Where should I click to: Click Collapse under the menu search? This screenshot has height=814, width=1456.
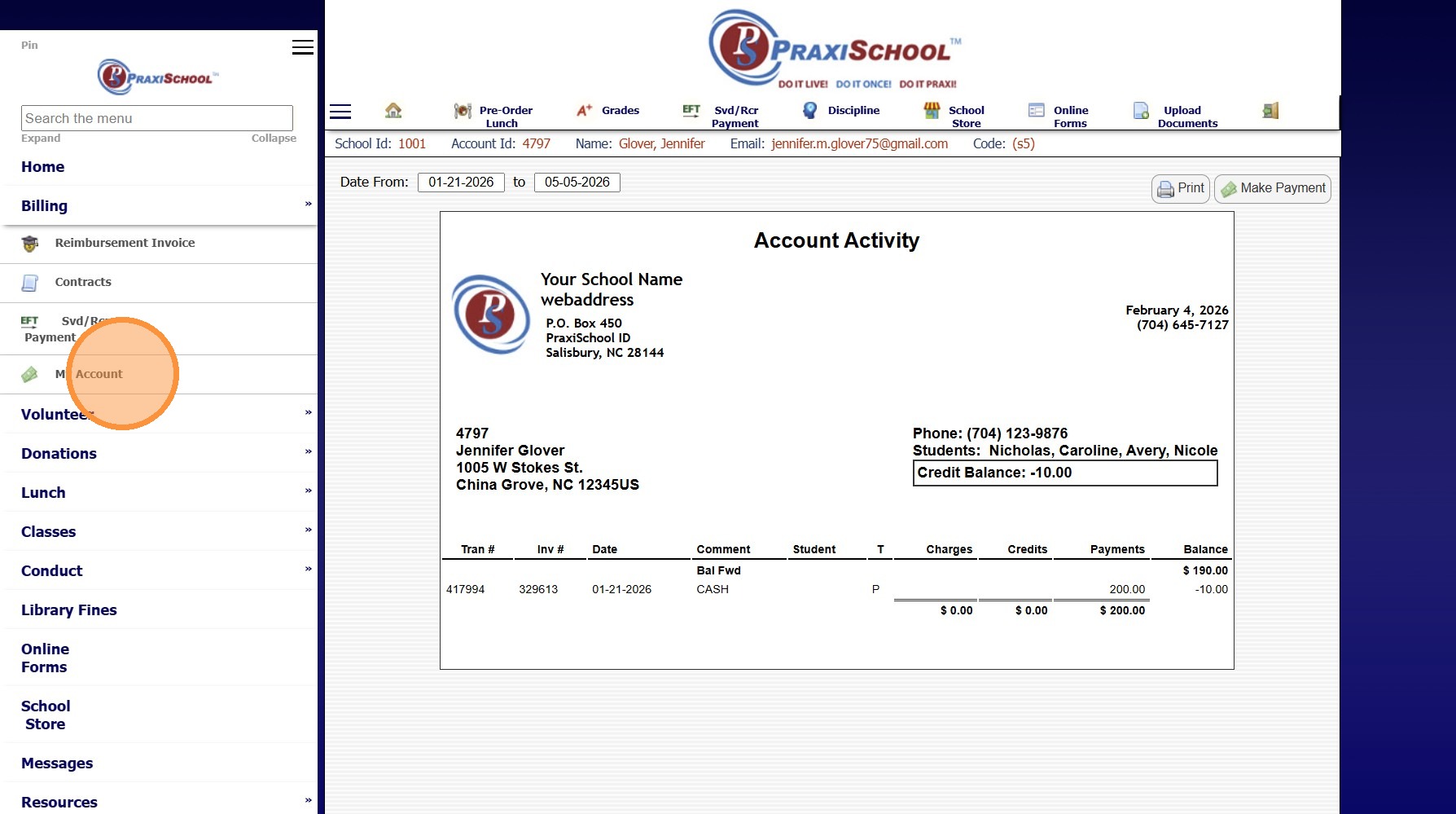coord(274,139)
